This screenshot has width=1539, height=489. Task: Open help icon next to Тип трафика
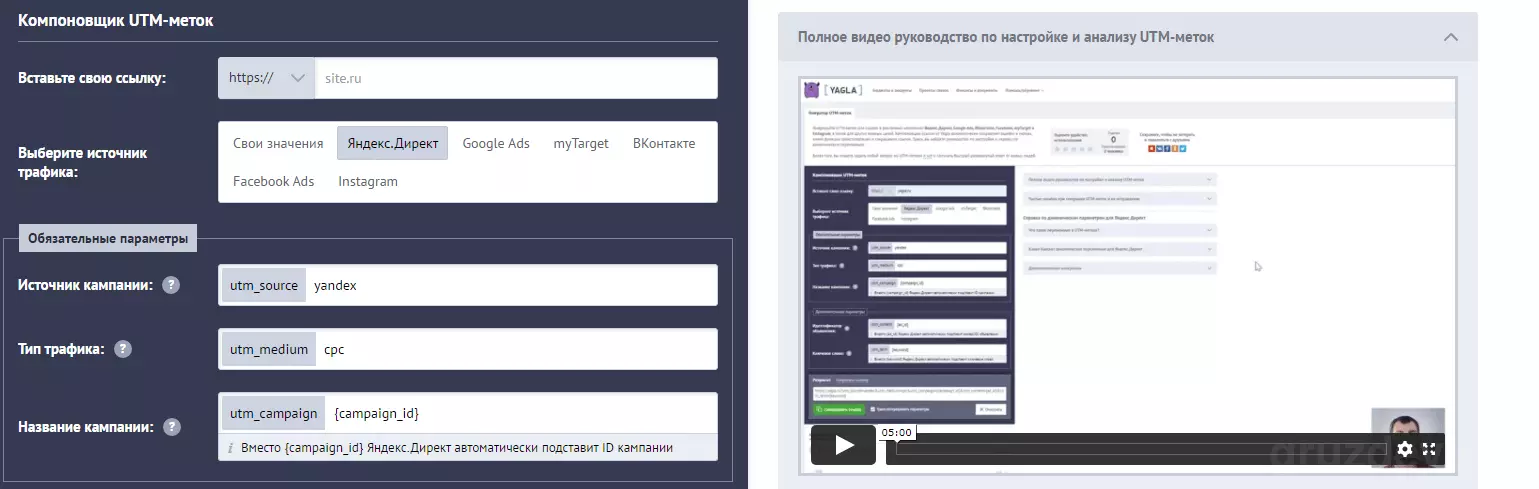coord(123,349)
